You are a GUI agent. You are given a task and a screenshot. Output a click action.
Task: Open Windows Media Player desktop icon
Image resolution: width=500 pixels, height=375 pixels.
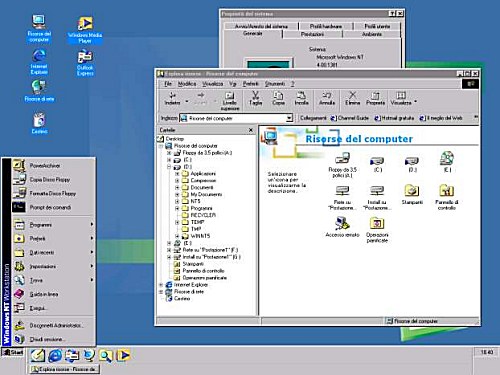coord(85,30)
